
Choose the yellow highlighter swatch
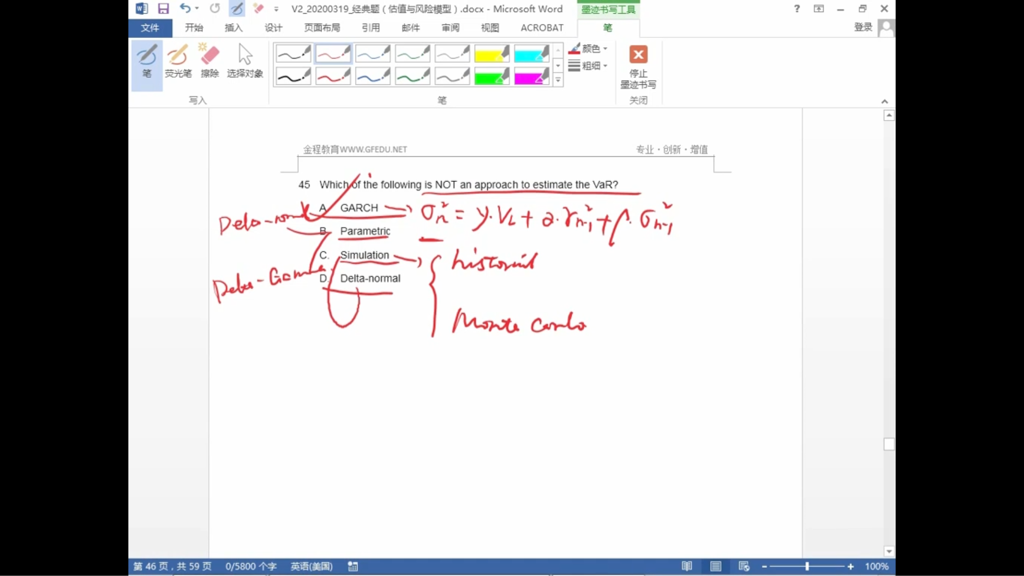pos(492,54)
